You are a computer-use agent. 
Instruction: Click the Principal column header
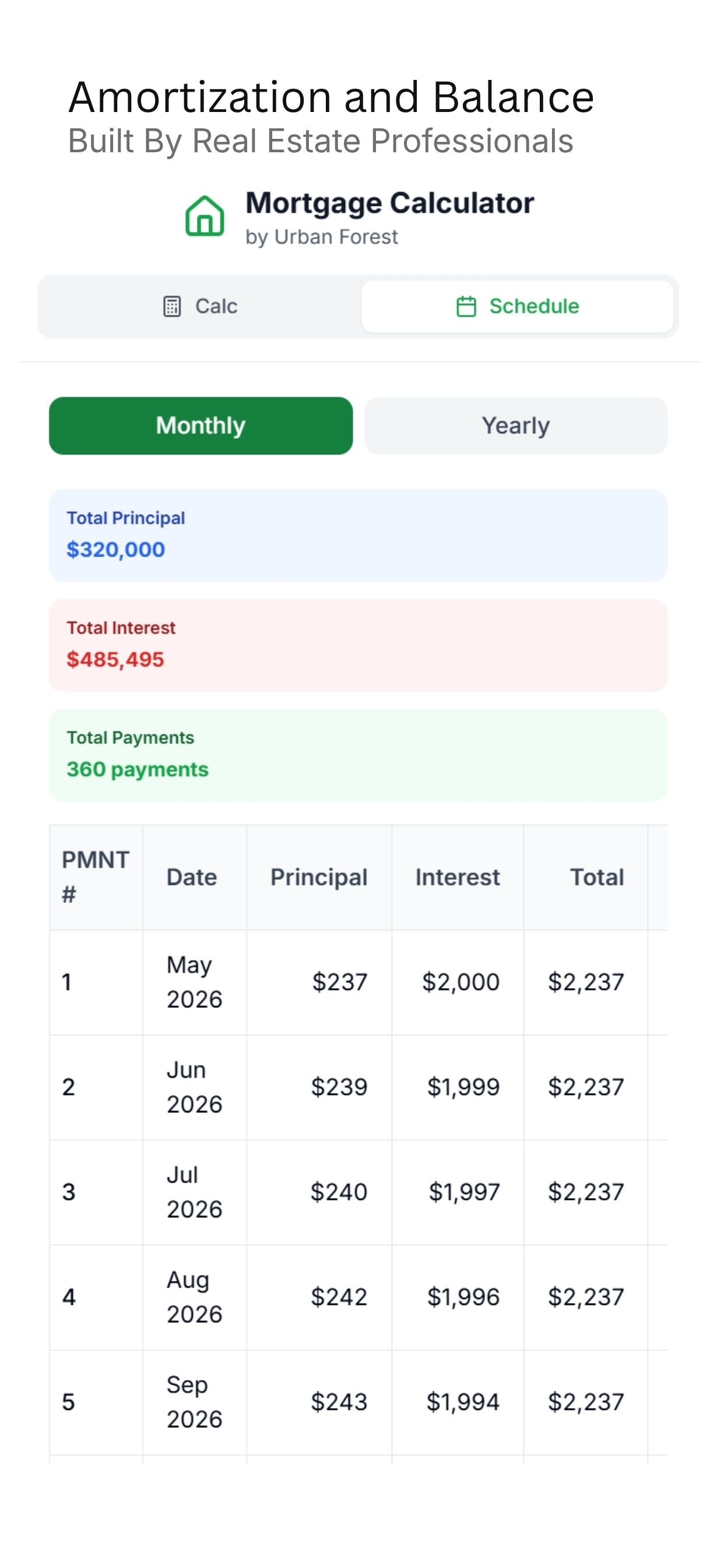coord(319,877)
